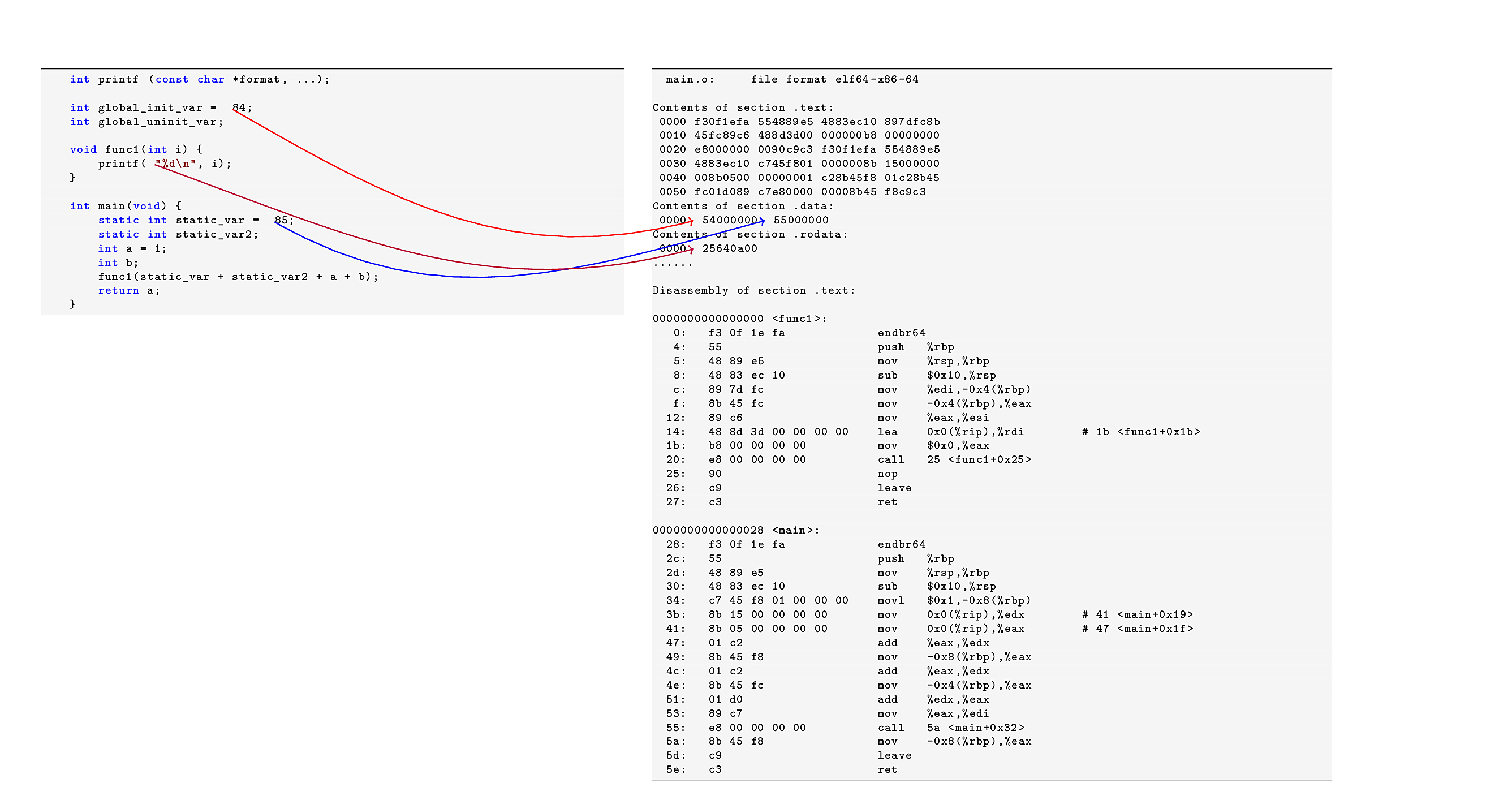
Task: Click the '# 1b <func1+0x1b>' comment
Action: [x=1140, y=432]
